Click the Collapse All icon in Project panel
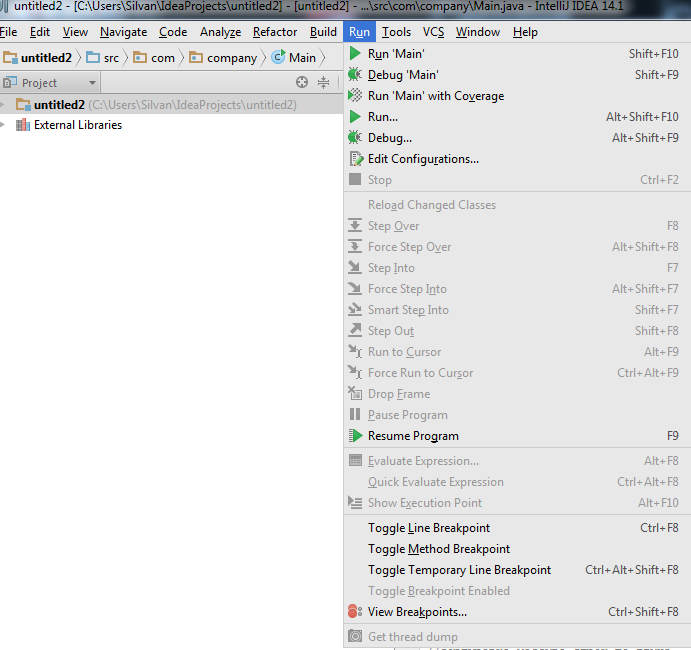 (x=323, y=82)
